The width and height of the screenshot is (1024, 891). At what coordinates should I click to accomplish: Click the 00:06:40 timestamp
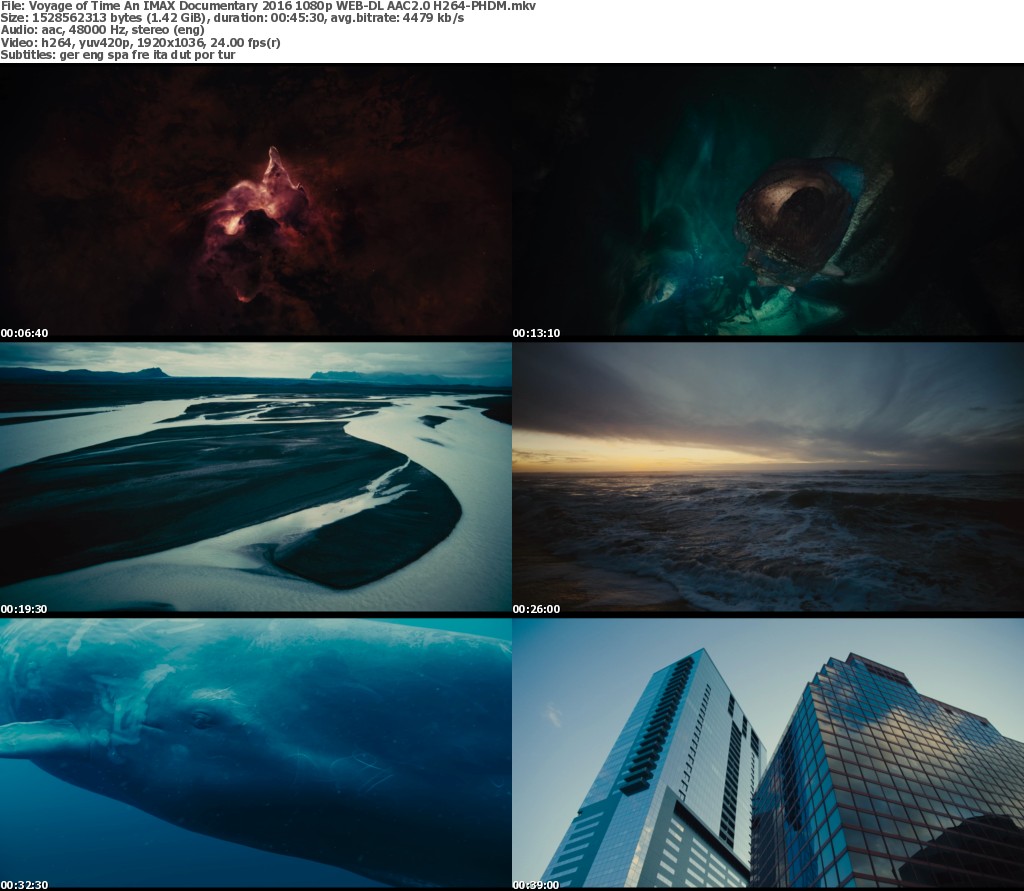[25, 333]
